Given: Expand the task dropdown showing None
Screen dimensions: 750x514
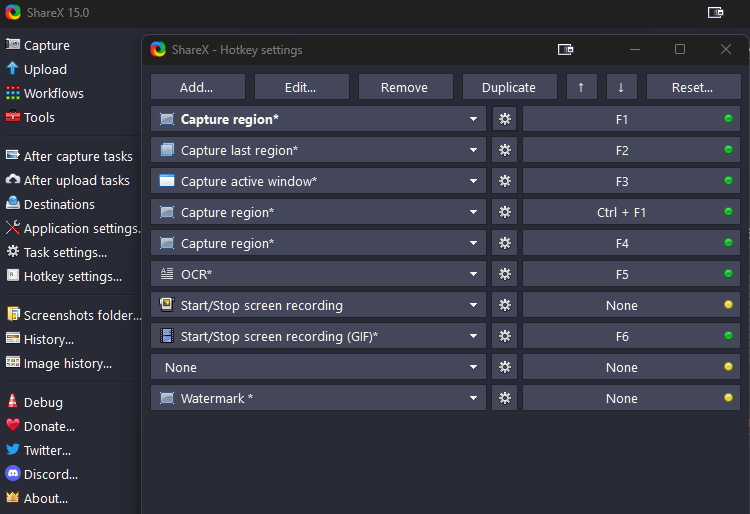Looking at the screenshot, I should (x=474, y=367).
